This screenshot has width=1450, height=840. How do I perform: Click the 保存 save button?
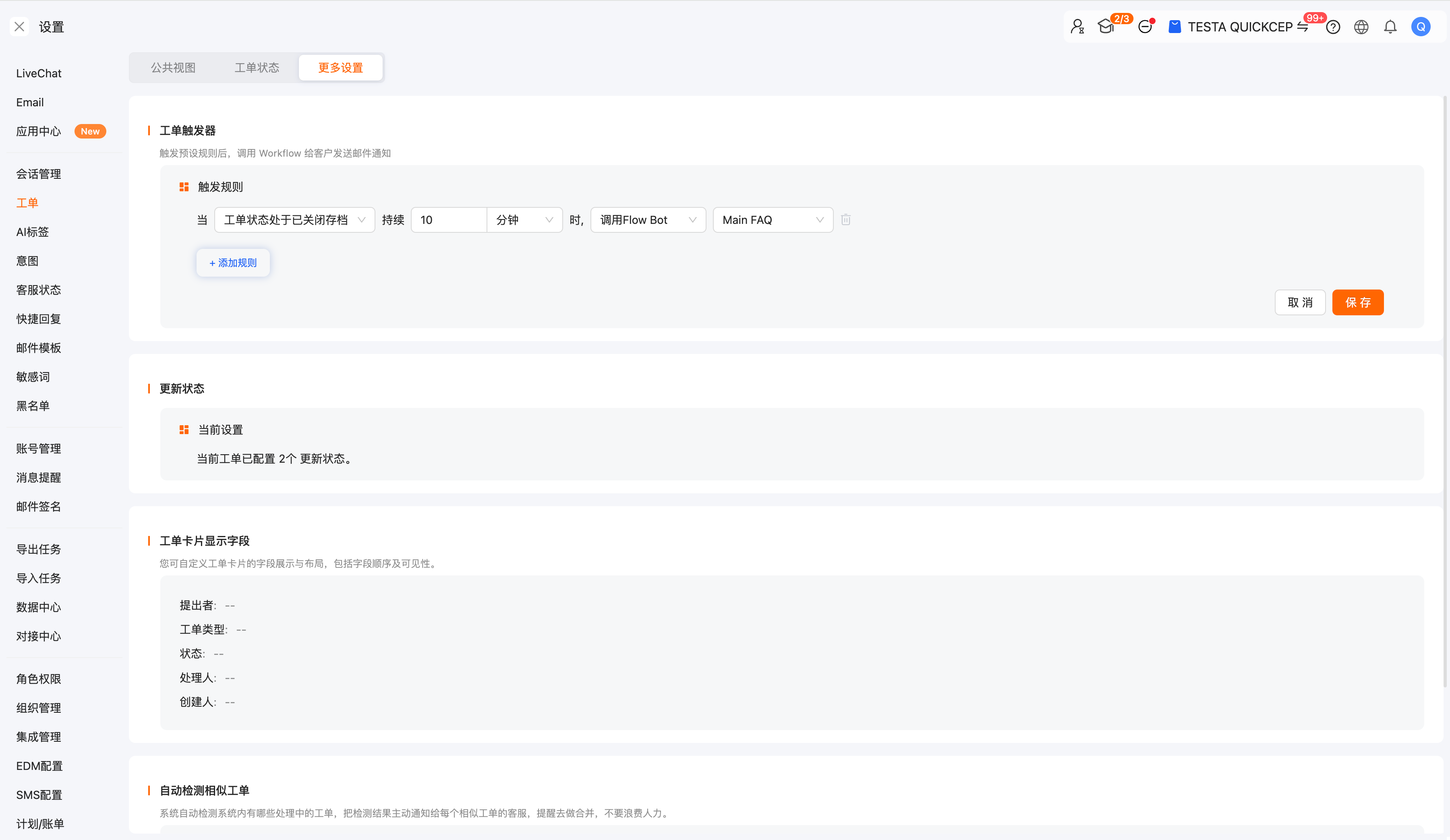click(x=1357, y=303)
